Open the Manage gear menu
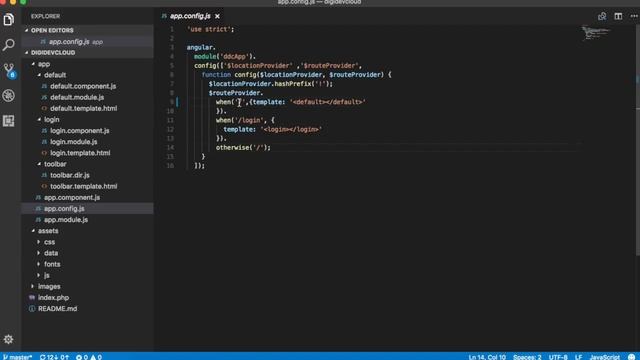The image size is (640, 360). 9,339
